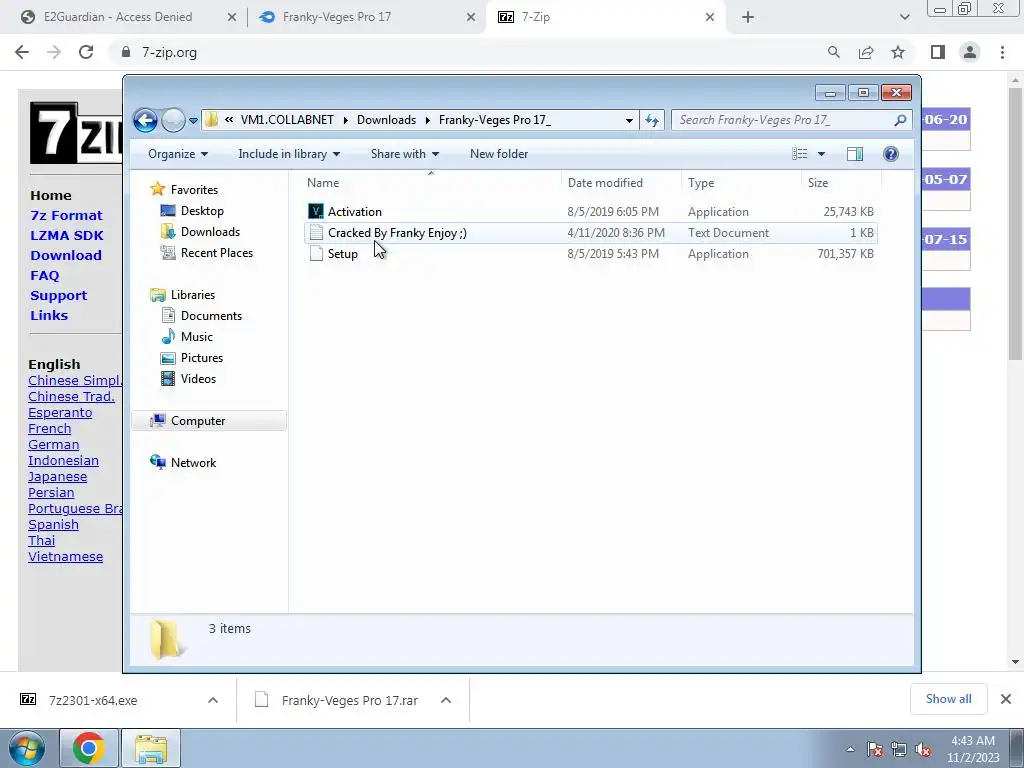Screen dimensions: 1024x768
Task: Open the view options dropdown arrow
Action: (x=822, y=154)
